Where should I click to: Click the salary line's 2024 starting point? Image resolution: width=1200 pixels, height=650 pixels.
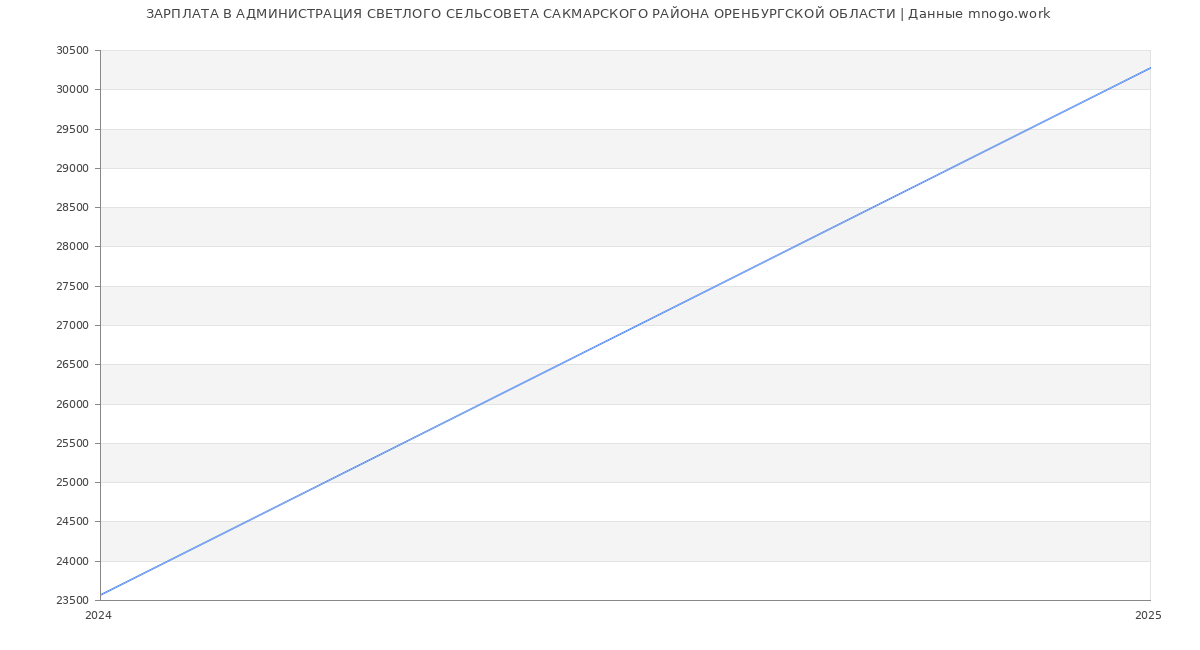101,595
